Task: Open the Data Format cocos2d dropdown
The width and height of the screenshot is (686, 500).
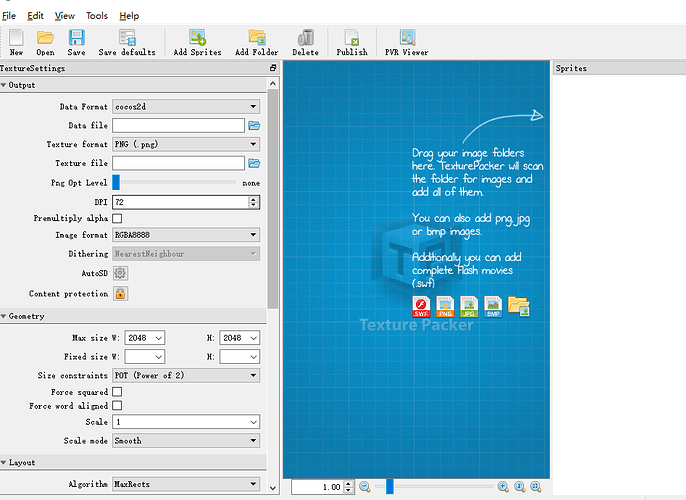Action: tap(186, 106)
